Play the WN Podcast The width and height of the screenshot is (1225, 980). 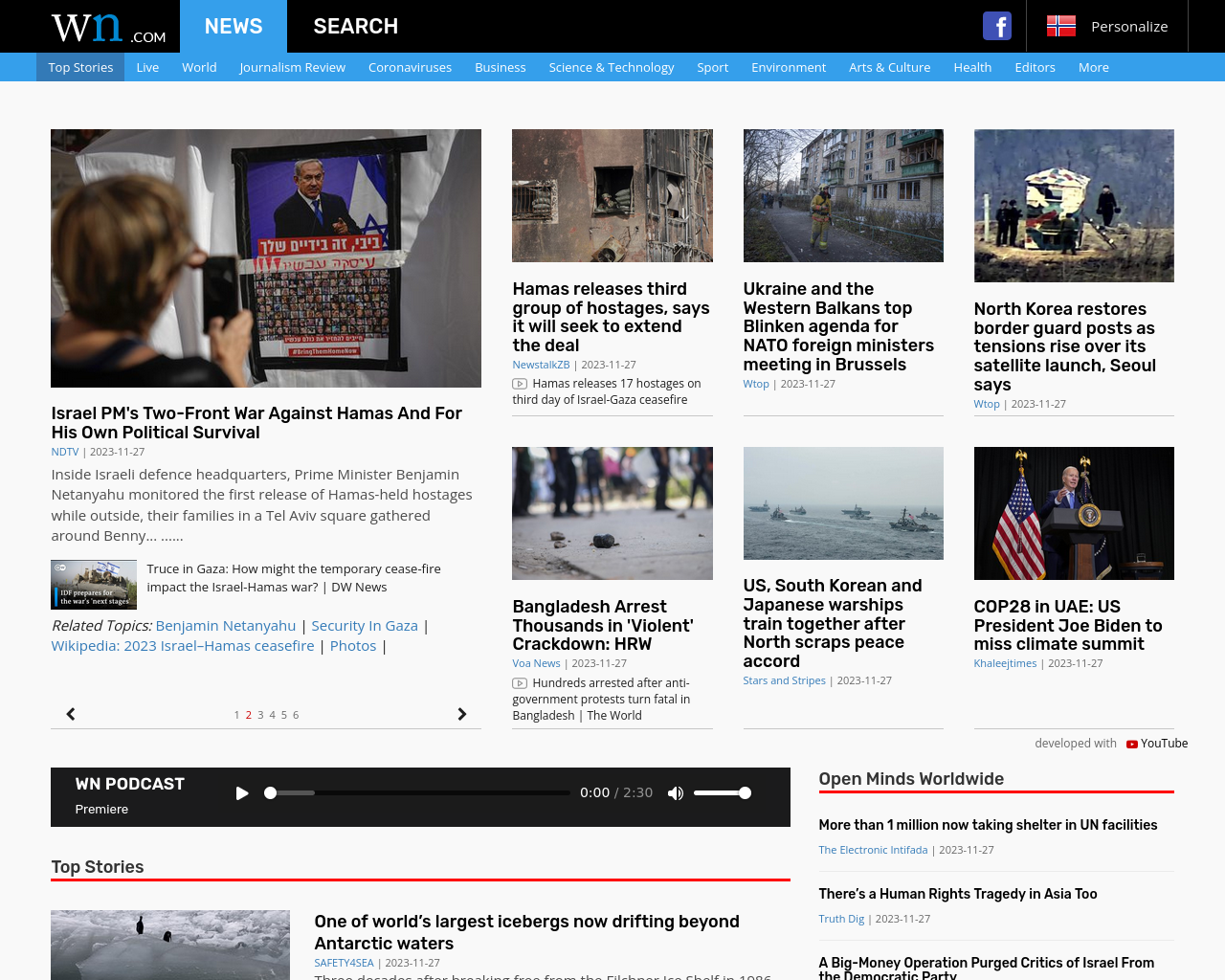[x=242, y=792]
